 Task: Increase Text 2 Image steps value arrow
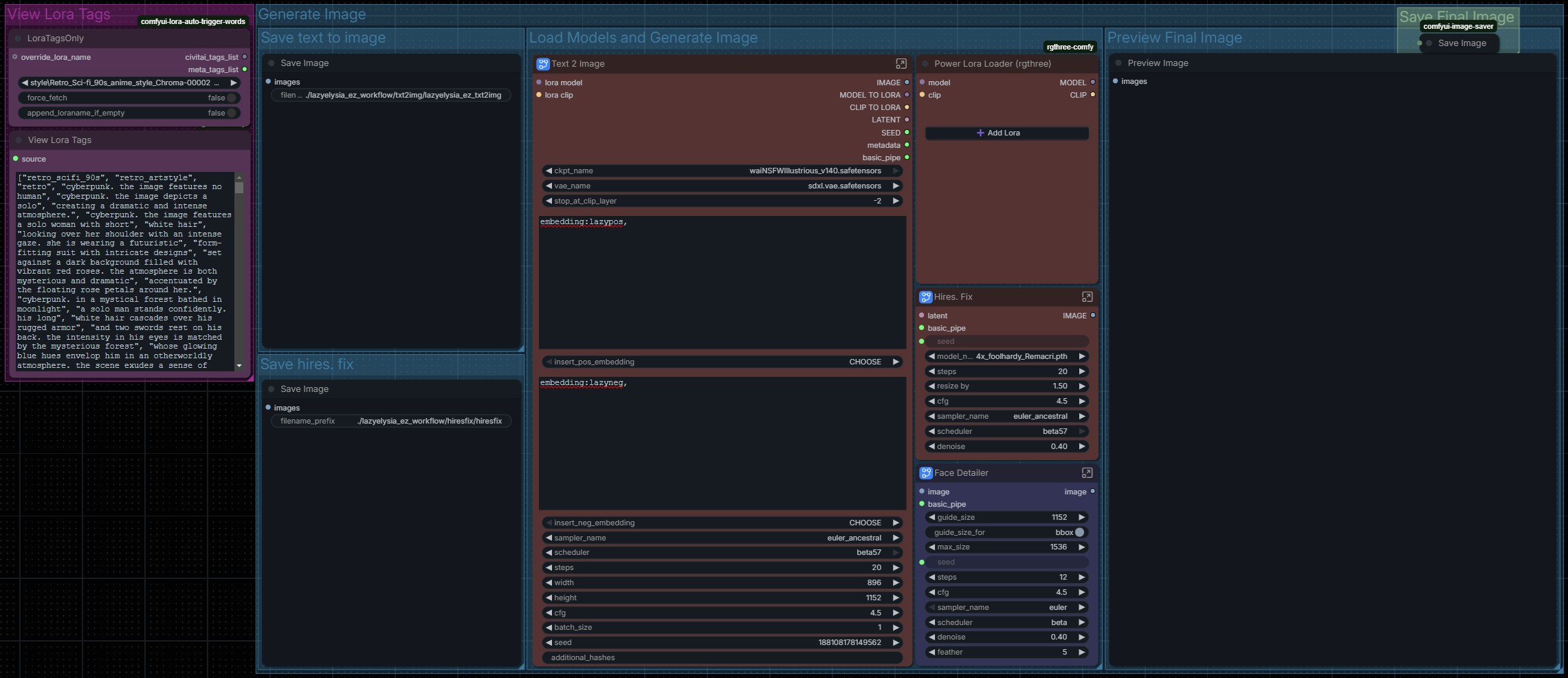[x=896, y=568]
